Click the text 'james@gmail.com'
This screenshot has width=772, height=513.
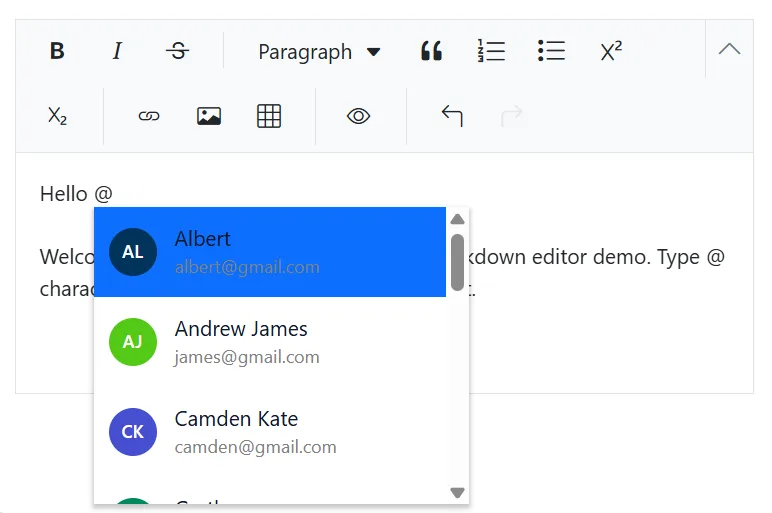point(247,357)
